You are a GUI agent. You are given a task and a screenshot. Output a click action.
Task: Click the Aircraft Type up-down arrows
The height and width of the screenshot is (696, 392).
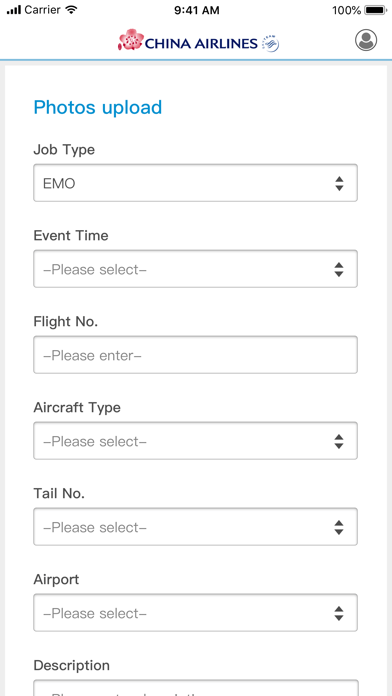tap(339, 441)
